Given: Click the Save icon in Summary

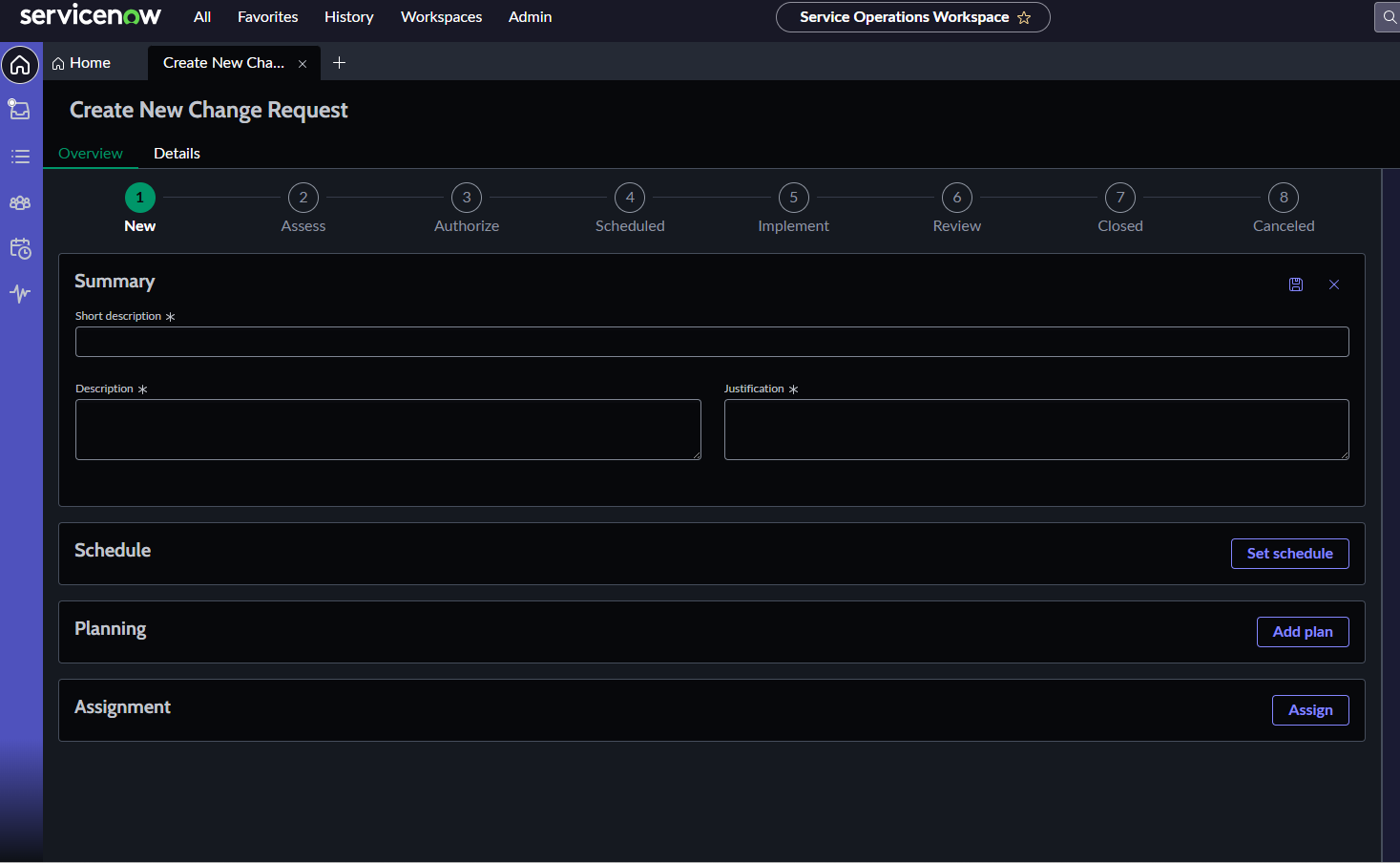Looking at the screenshot, I should (1296, 284).
